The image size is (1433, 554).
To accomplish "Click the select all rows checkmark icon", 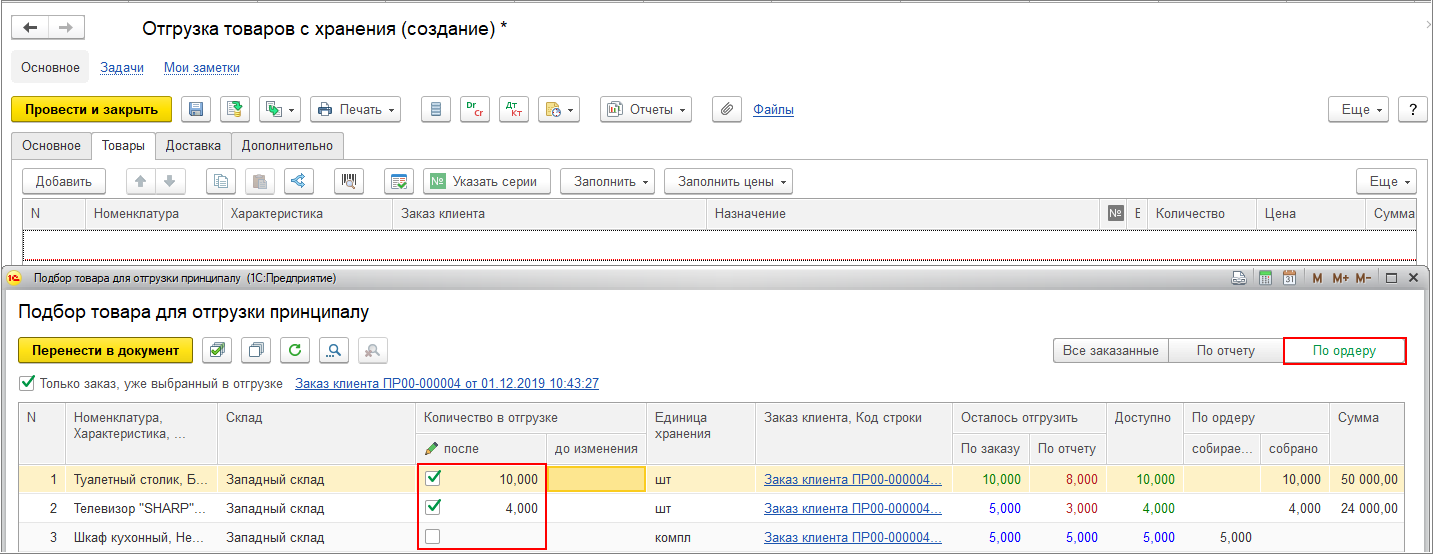I will pyautogui.click(x=218, y=350).
